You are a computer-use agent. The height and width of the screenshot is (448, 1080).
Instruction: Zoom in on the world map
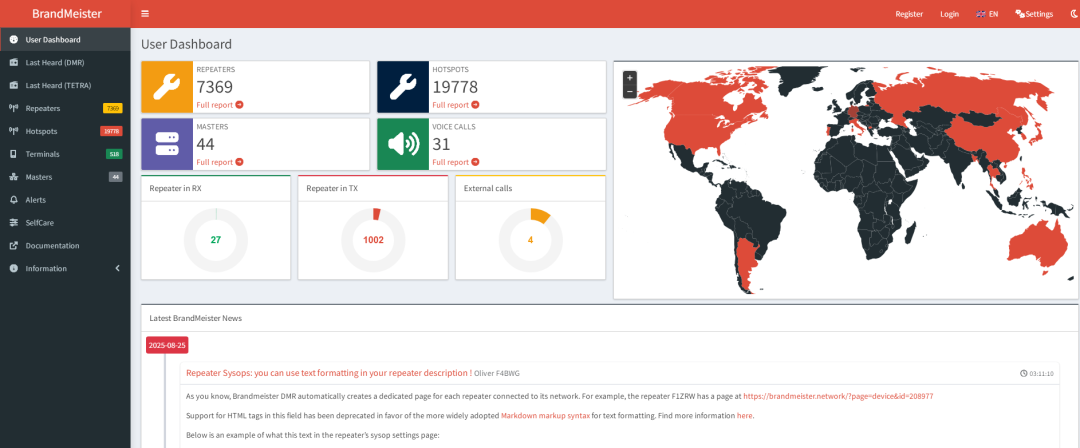pos(630,78)
